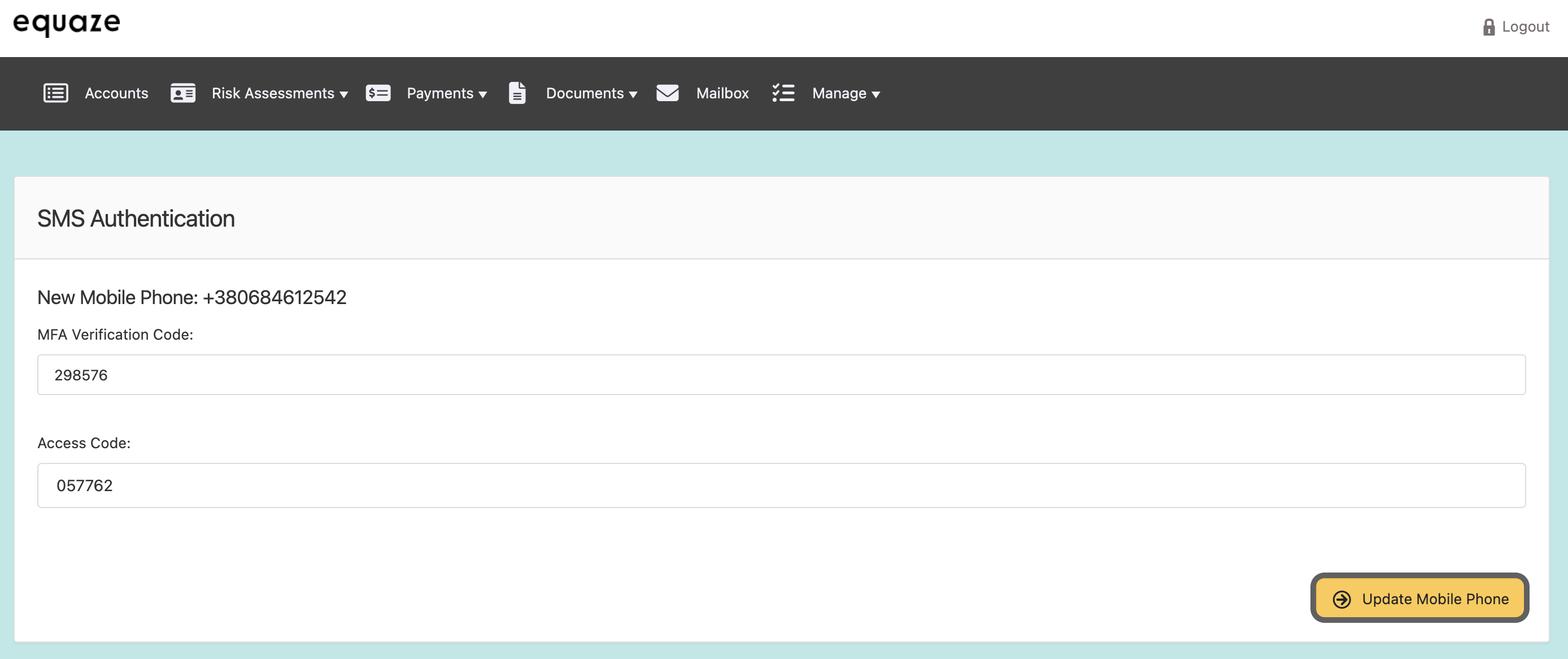Click the Accounts list icon
1568x659 pixels.
[x=55, y=93]
